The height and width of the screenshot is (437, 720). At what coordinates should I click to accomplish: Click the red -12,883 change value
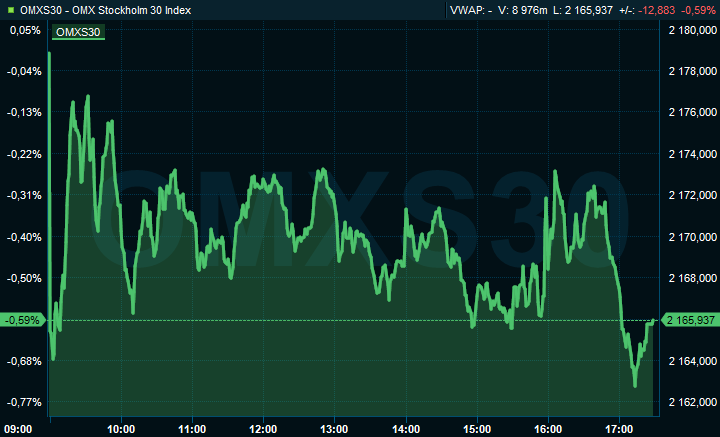tap(656, 10)
